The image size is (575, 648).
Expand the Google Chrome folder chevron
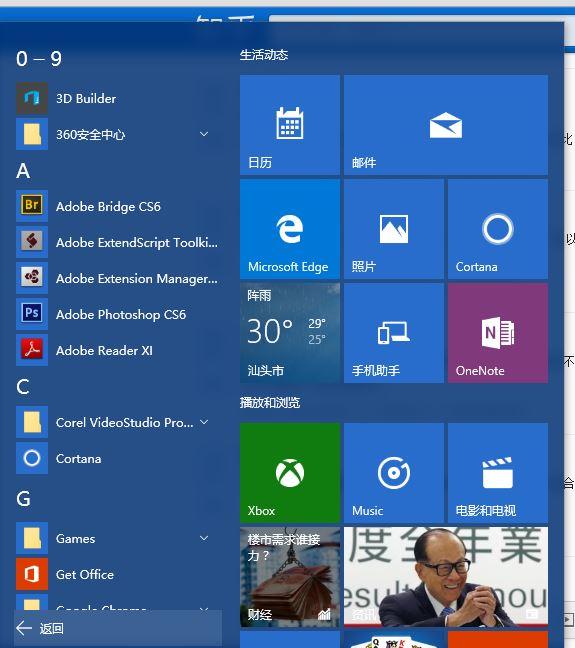(204, 608)
